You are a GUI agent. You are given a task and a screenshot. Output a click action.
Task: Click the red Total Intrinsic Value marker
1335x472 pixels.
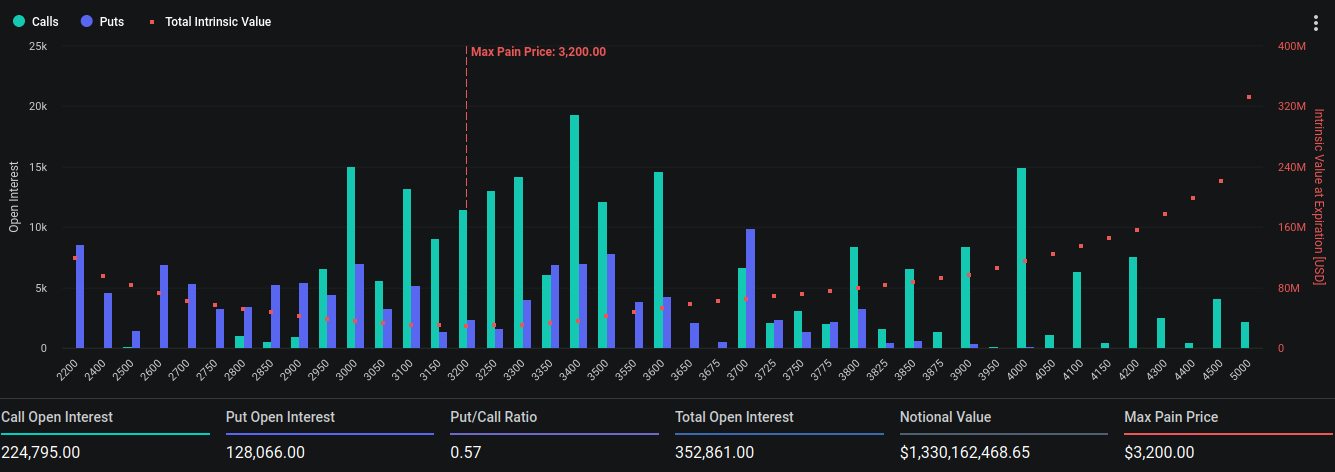[x=151, y=21]
